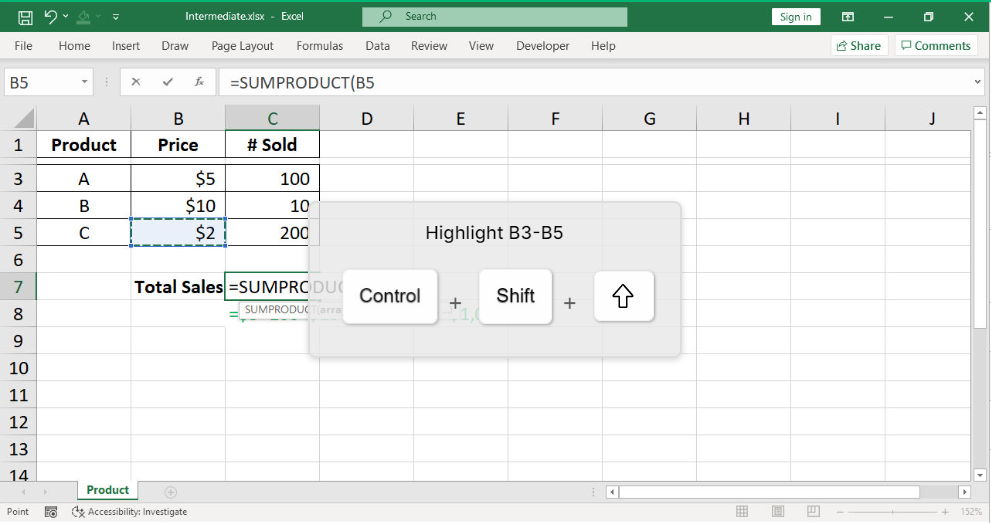Click the cell containing Product header

click(x=83, y=145)
